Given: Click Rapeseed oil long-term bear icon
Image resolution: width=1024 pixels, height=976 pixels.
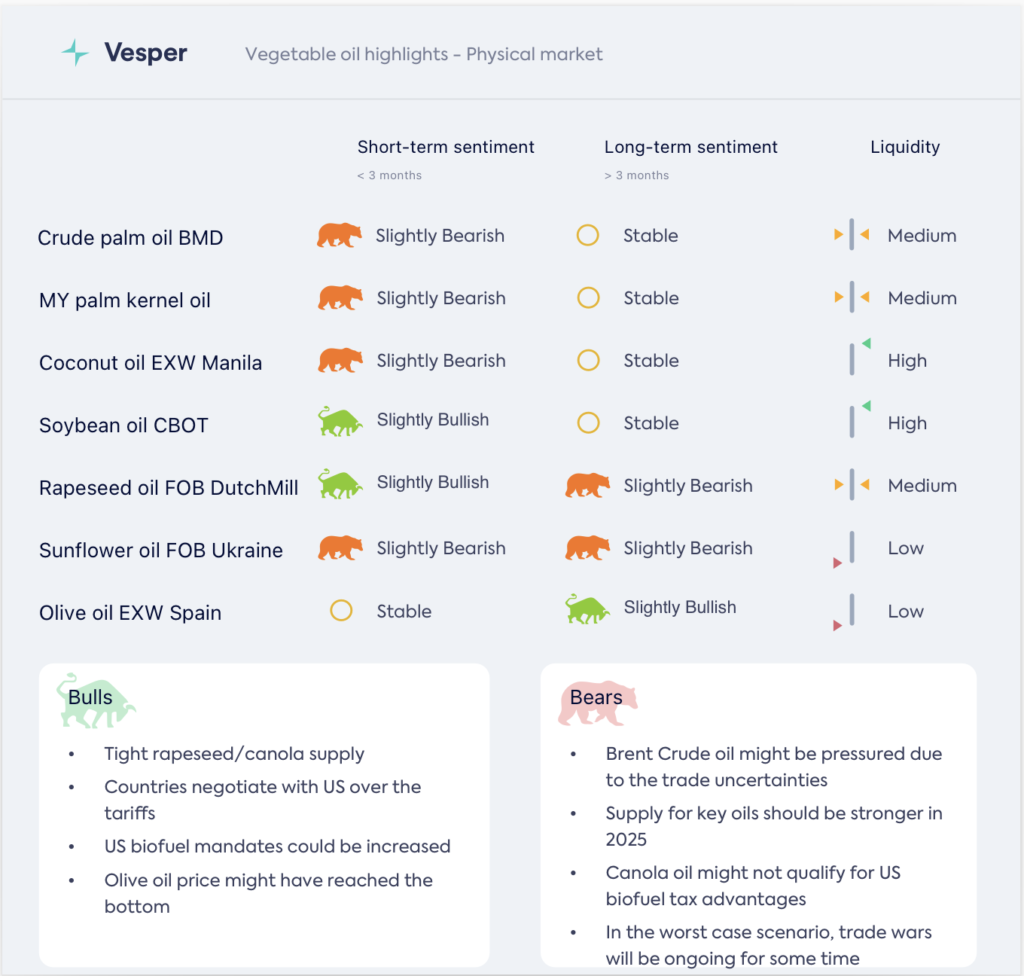Looking at the screenshot, I should pos(587,486).
